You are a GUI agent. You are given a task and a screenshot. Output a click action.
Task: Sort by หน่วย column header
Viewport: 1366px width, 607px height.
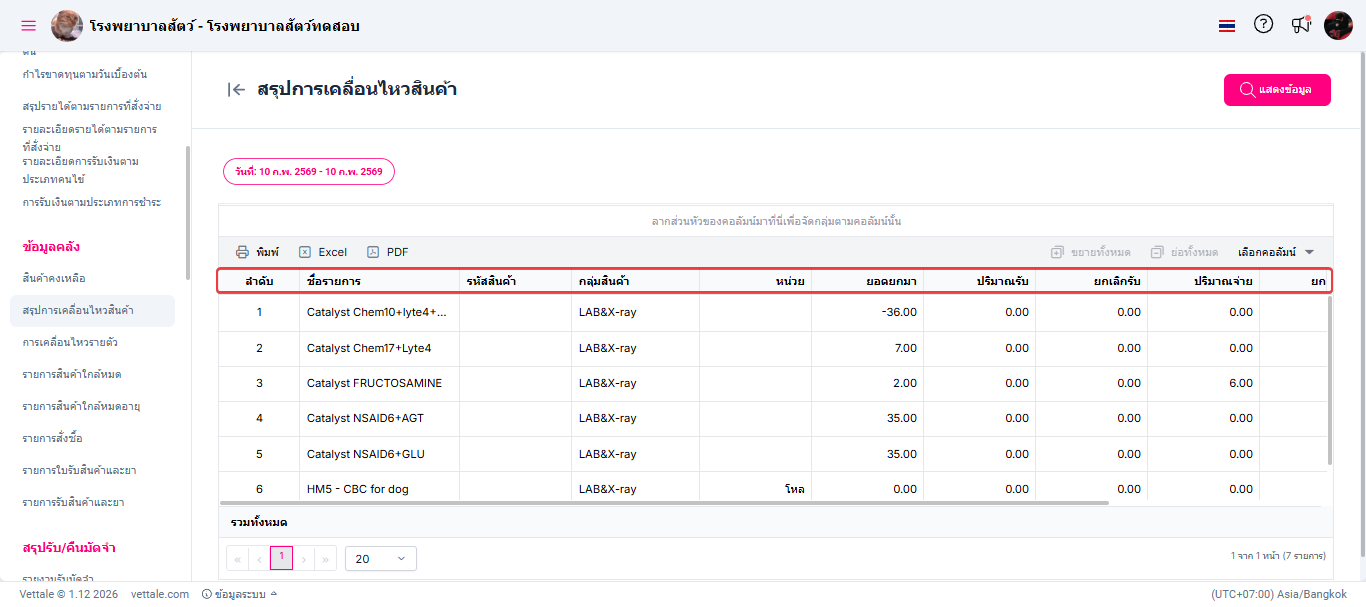(x=755, y=282)
